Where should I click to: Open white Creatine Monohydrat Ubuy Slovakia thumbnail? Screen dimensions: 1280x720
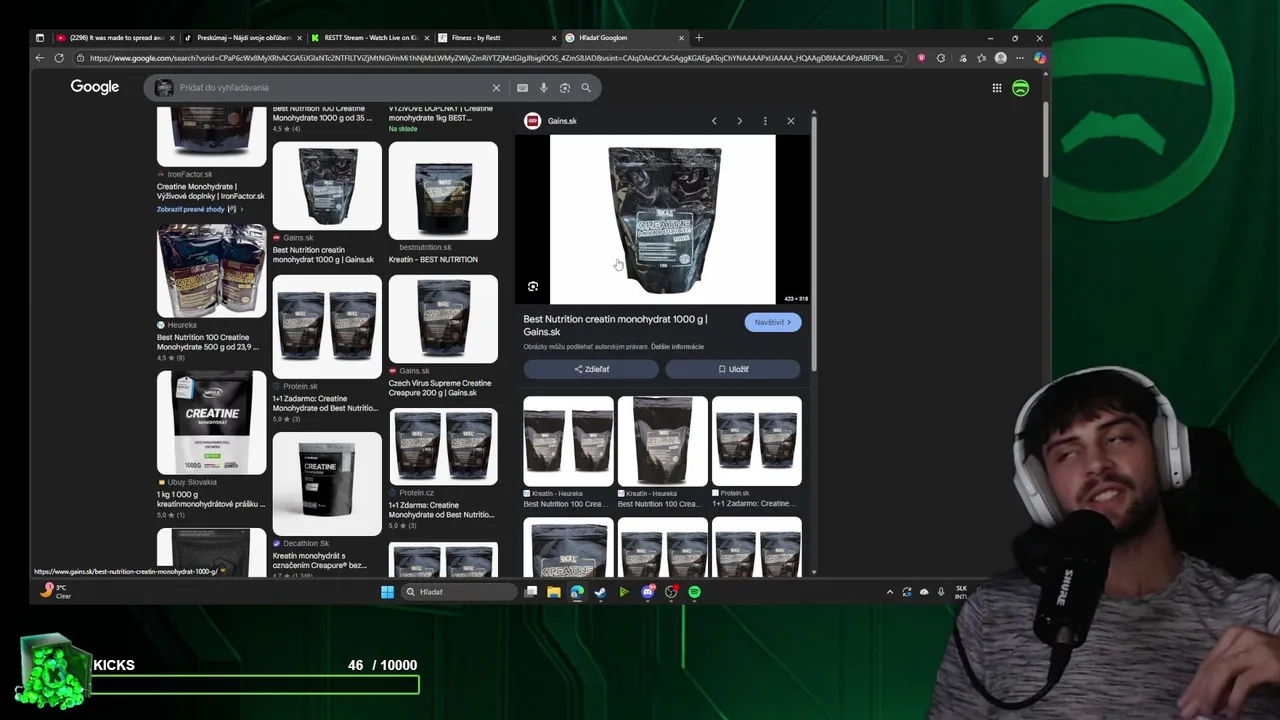[212, 423]
